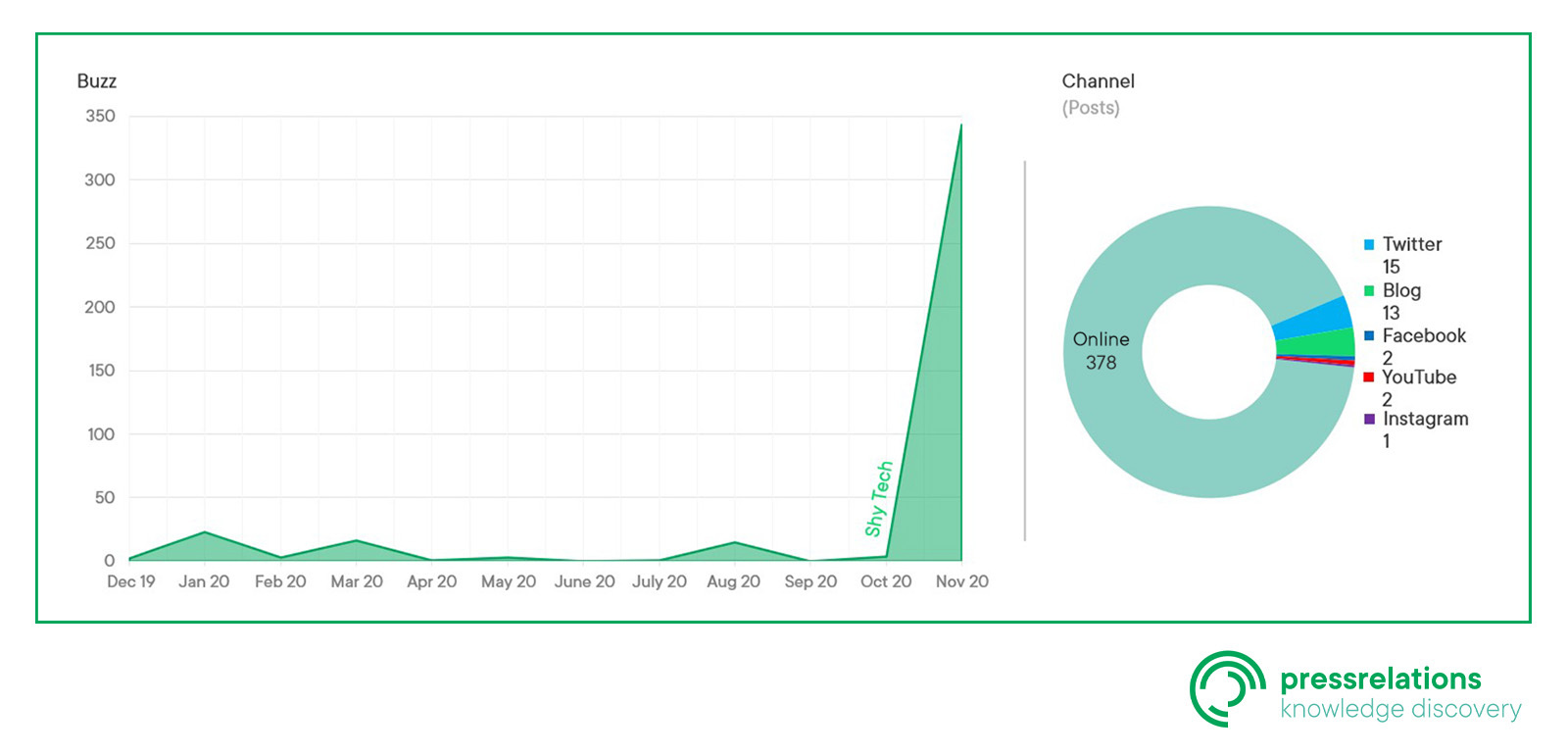Click the 50 y-axis value
This screenshot has height=755, width=1568.
pos(105,497)
